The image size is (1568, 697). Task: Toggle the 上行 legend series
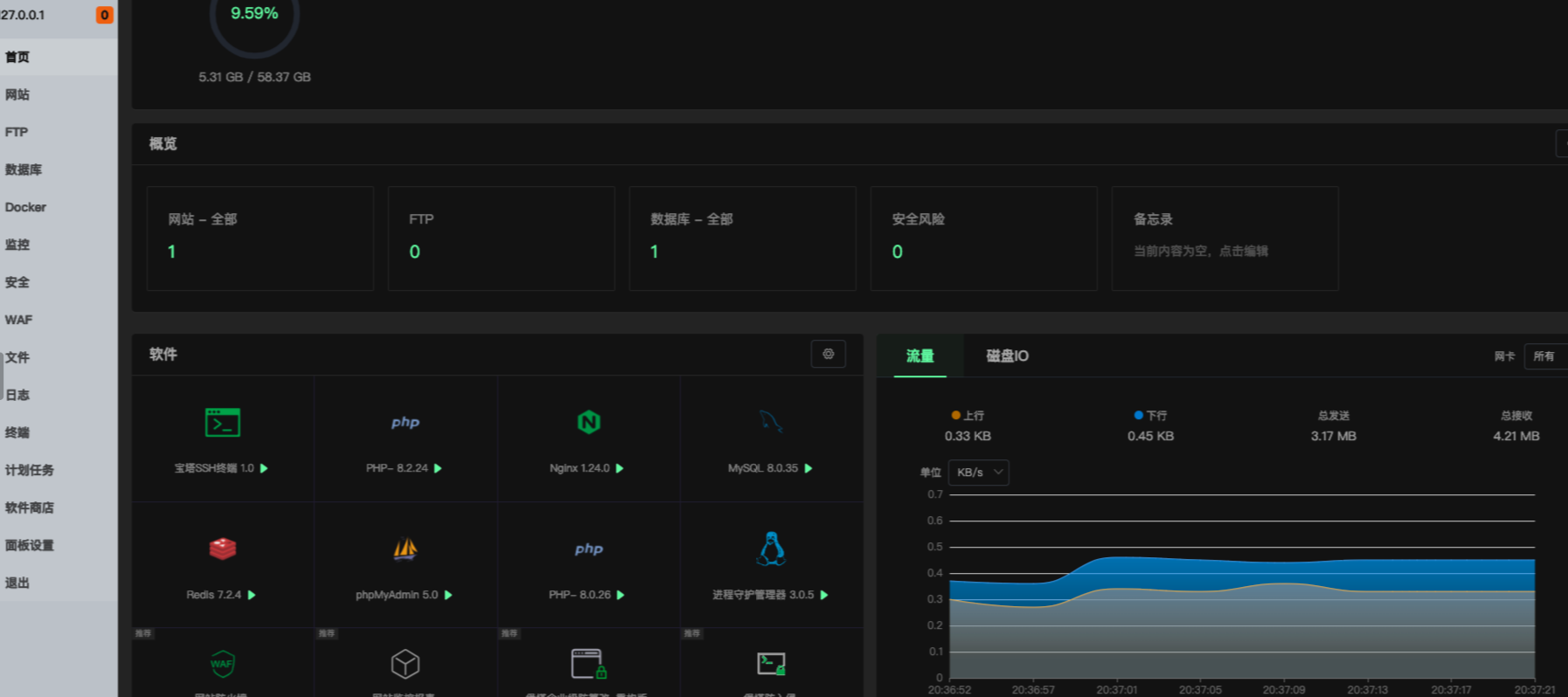pyautogui.click(x=968, y=416)
